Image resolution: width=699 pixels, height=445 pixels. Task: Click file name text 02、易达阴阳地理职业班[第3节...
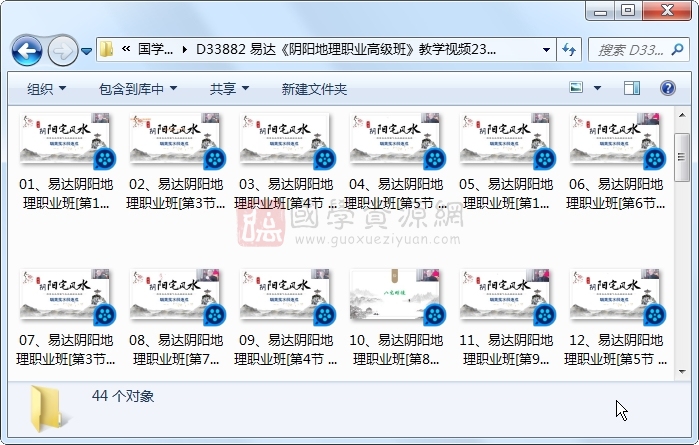click(176, 194)
